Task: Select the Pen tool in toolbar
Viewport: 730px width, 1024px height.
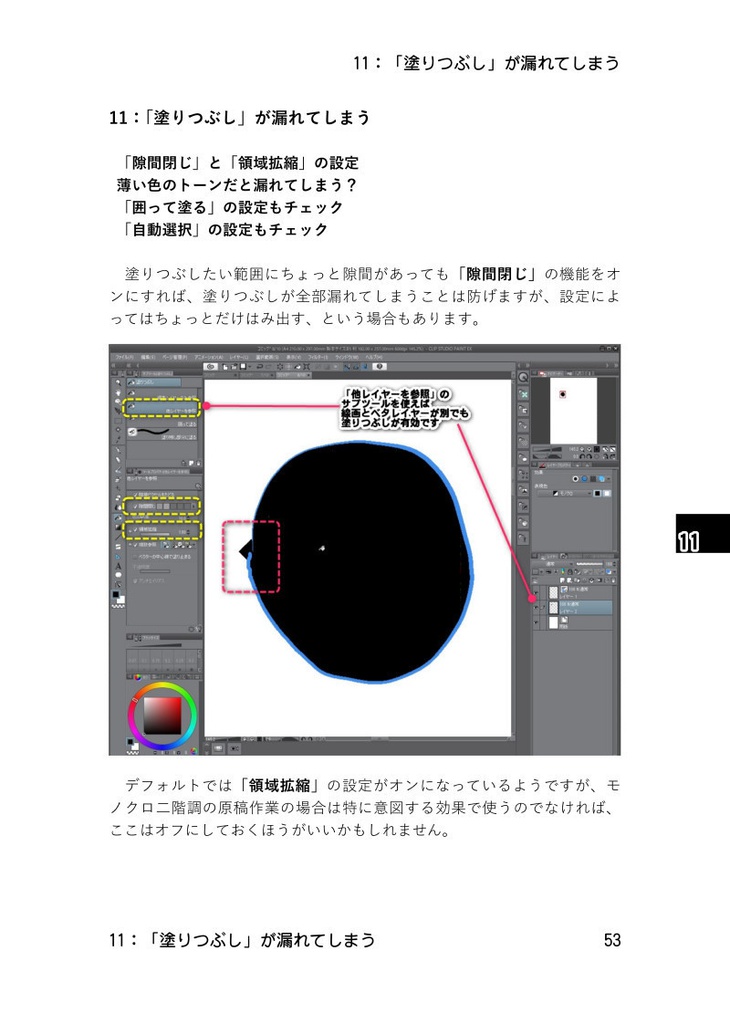Action: tap(118, 450)
